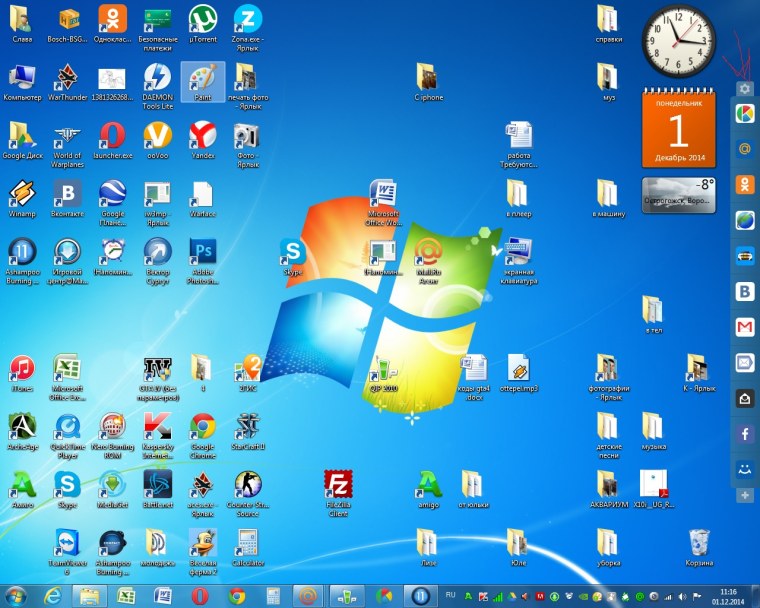
Task: Open the RU language selector in taskbar
Action: pos(450,595)
